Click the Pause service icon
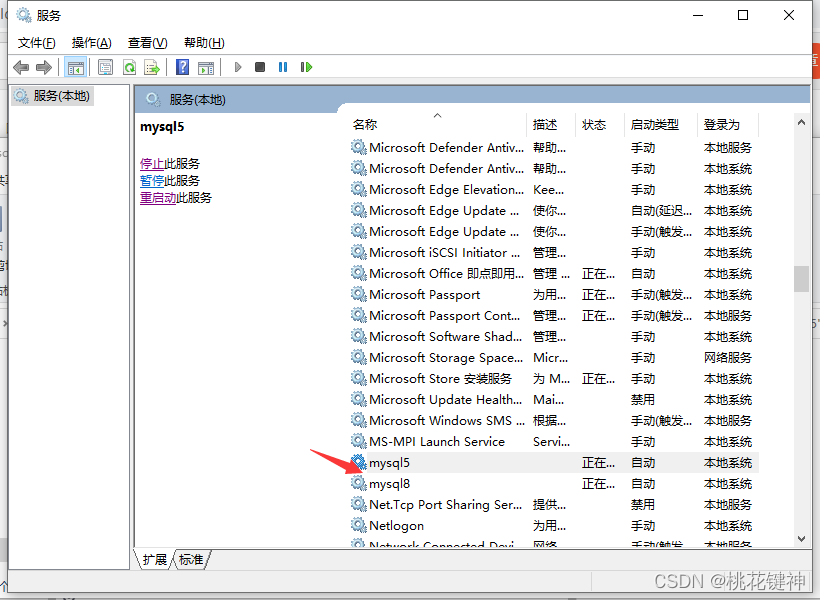Screen dimensions: 820x600 pyautogui.click(x=283, y=67)
